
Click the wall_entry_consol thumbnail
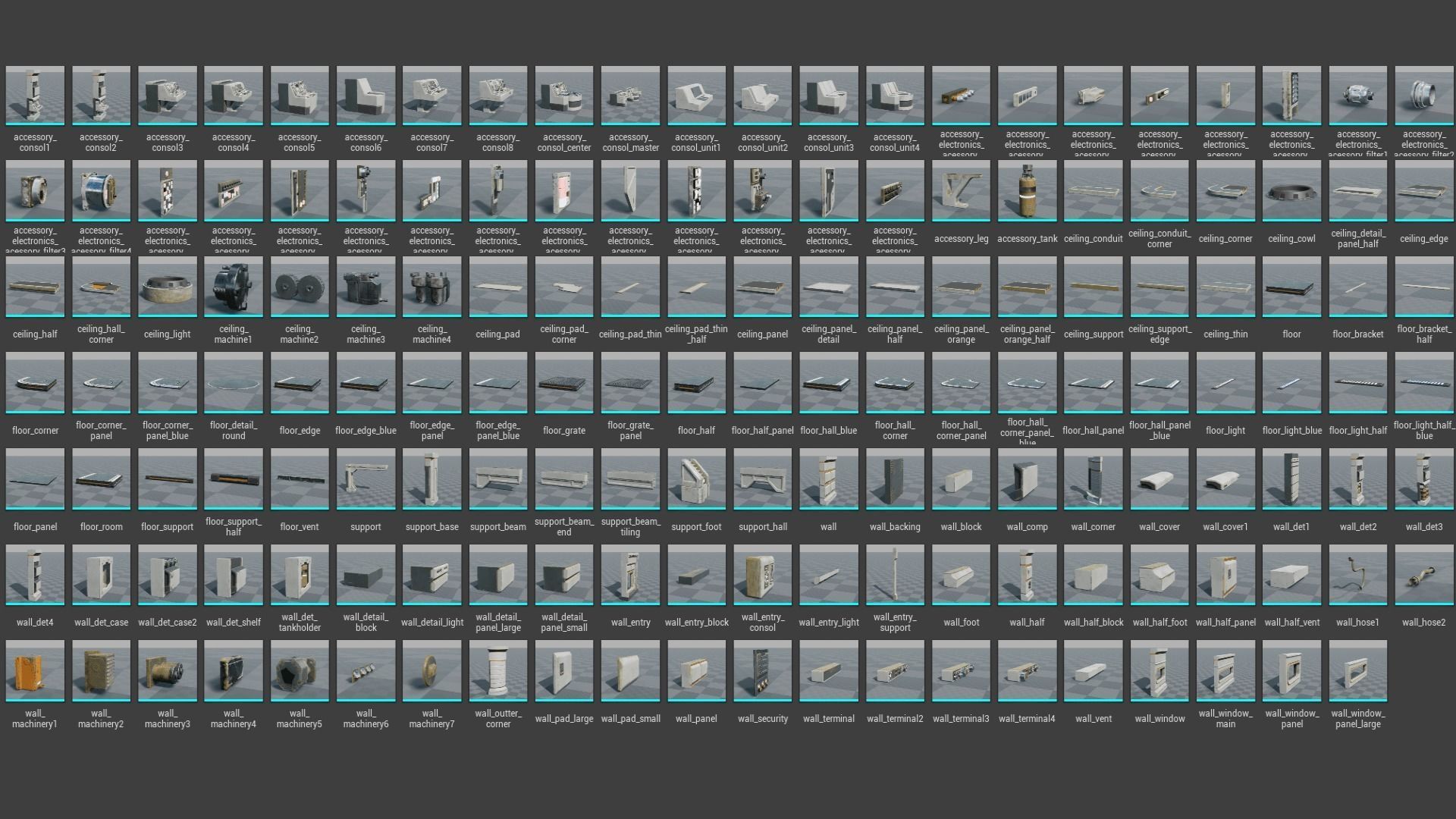(762, 575)
